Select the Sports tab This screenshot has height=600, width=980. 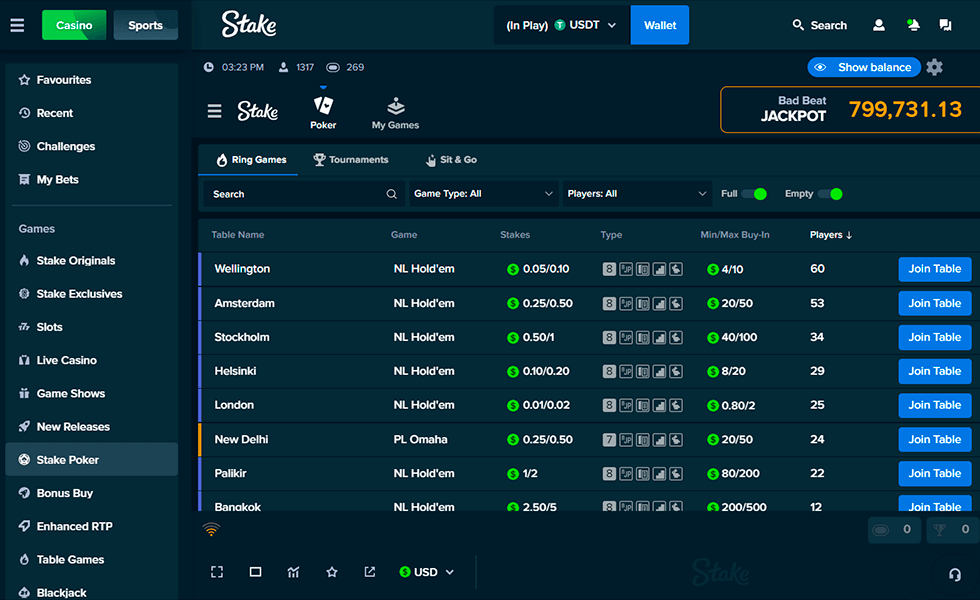[146, 25]
